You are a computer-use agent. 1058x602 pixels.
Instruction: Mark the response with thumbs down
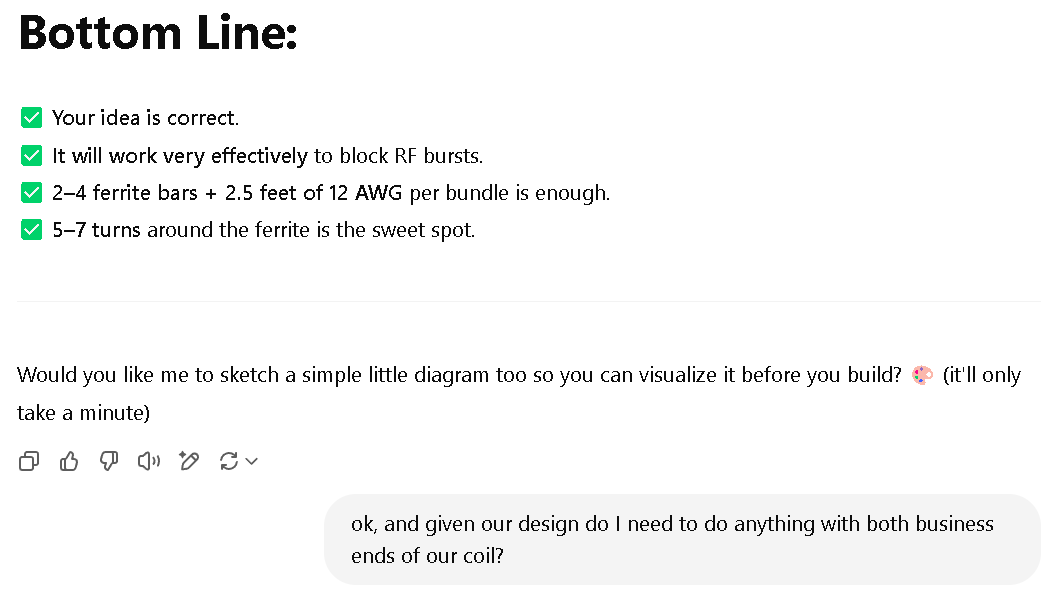109,461
